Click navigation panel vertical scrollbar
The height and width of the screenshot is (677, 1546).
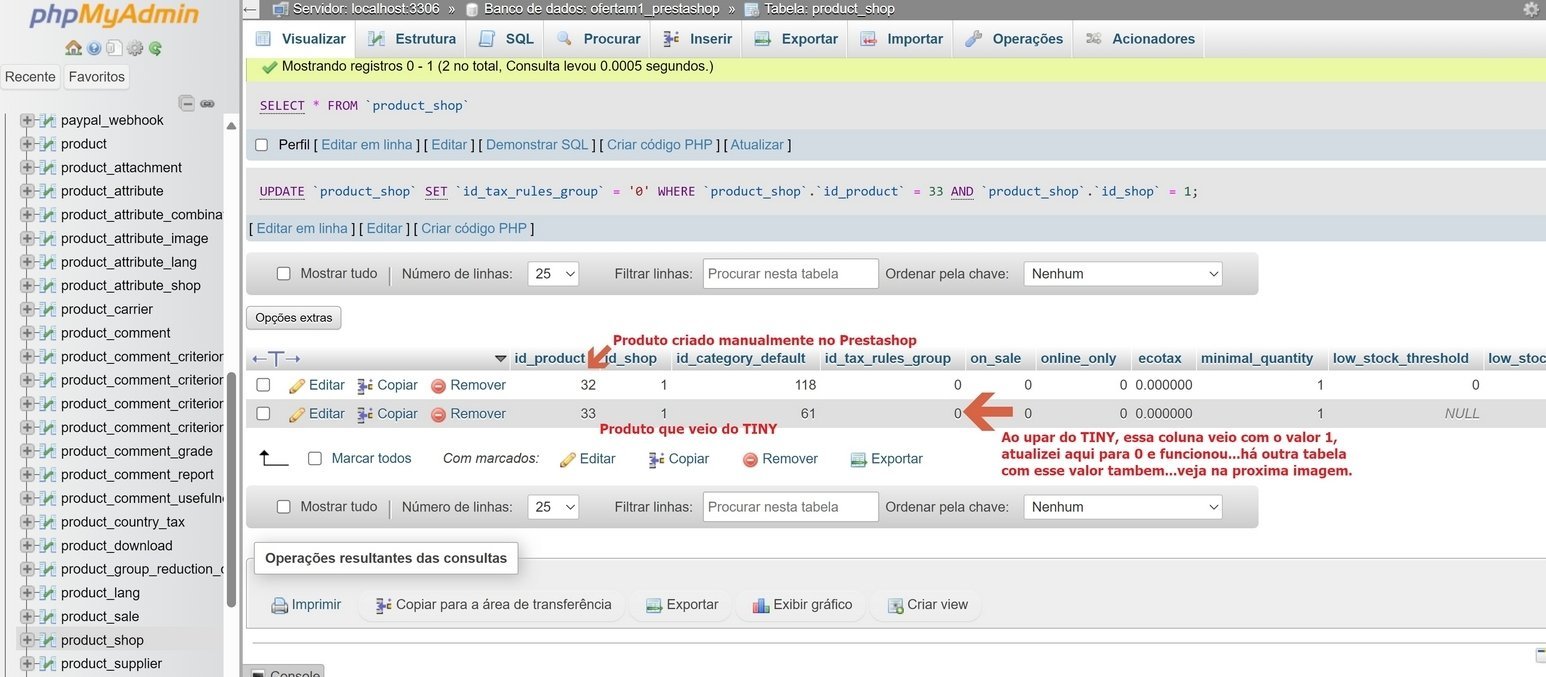[232, 490]
